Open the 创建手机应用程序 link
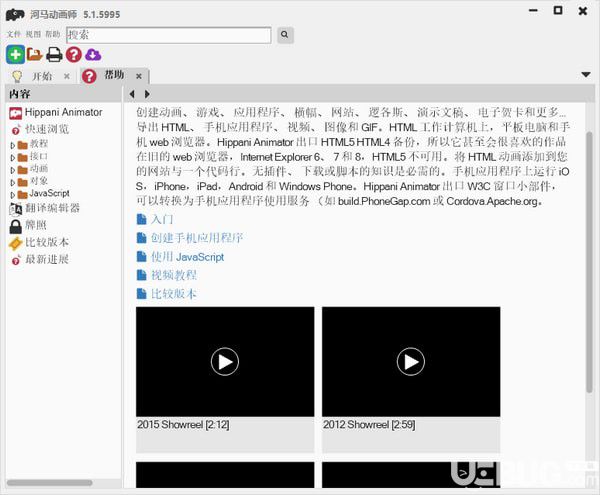 (197, 238)
